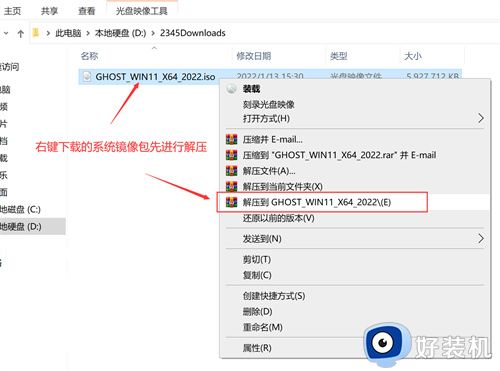Click the folder icon in address bar

(x=36, y=33)
